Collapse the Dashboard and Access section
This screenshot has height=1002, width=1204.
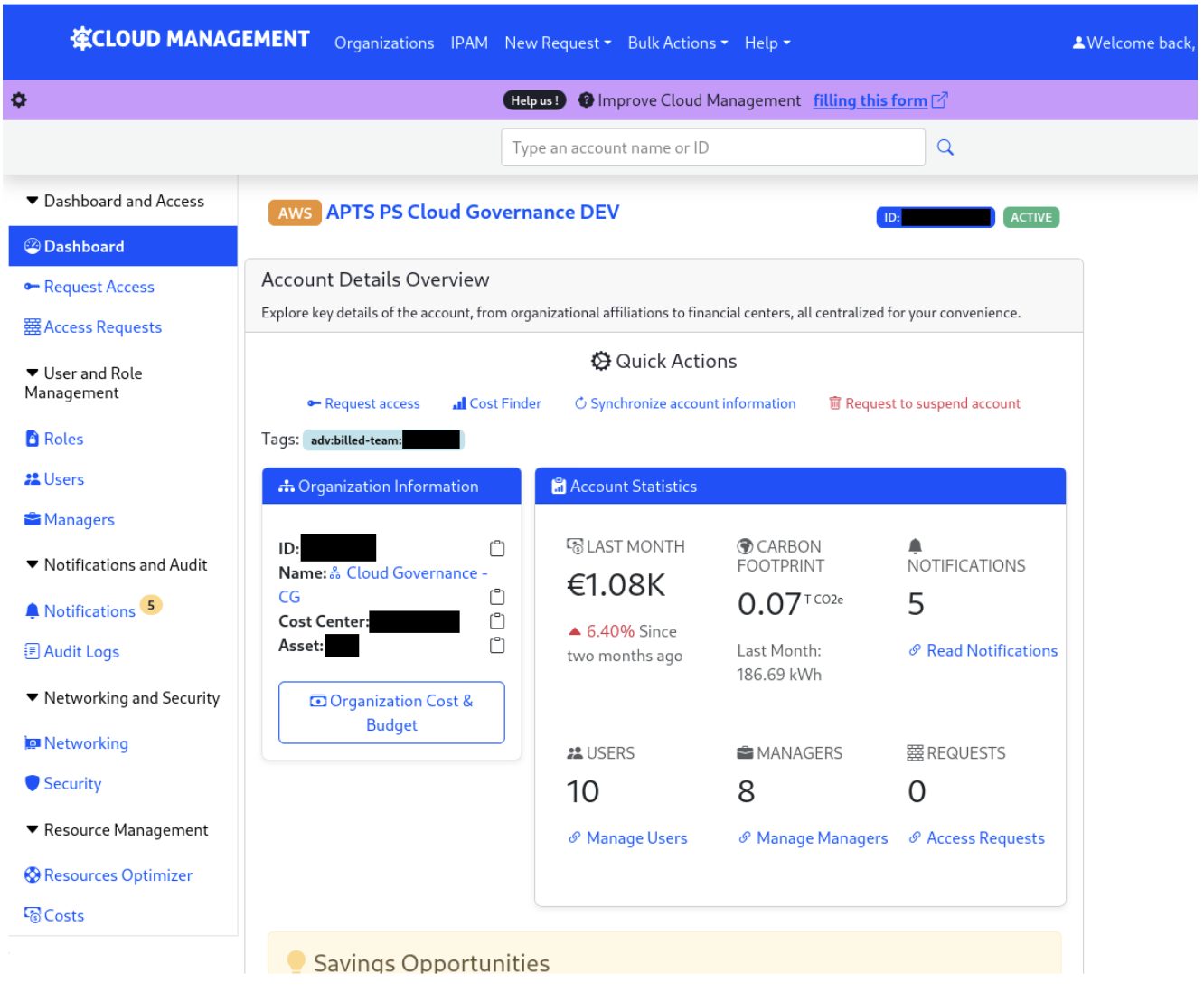(x=115, y=202)
